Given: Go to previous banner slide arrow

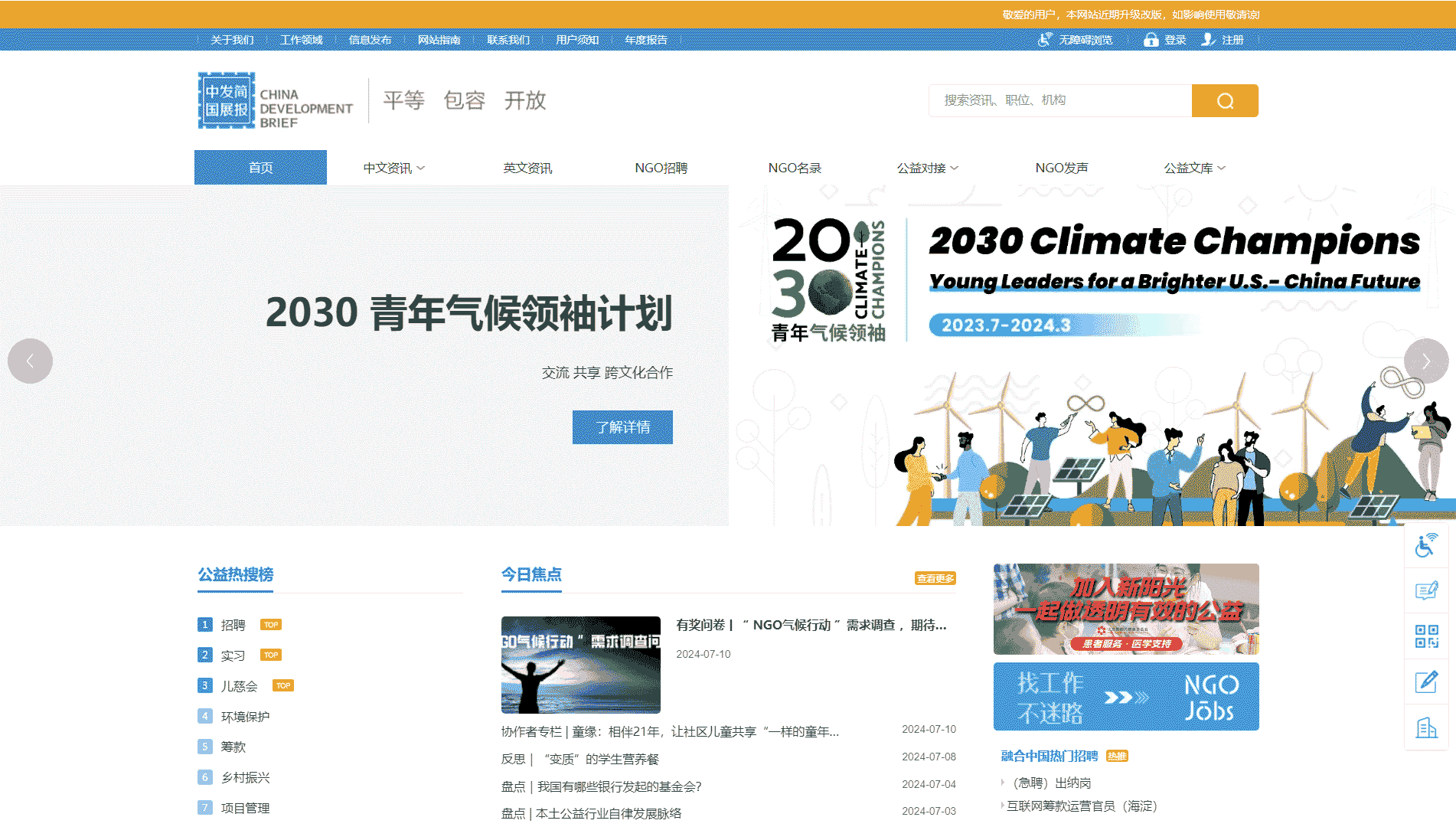Looking at the screenshot, I should point(30,361).
